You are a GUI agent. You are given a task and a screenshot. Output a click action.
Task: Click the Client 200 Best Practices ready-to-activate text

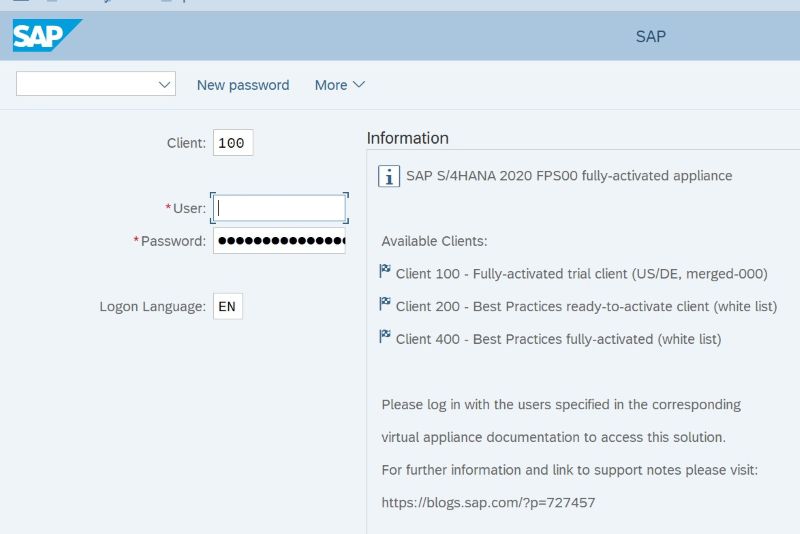click(586, 307)
